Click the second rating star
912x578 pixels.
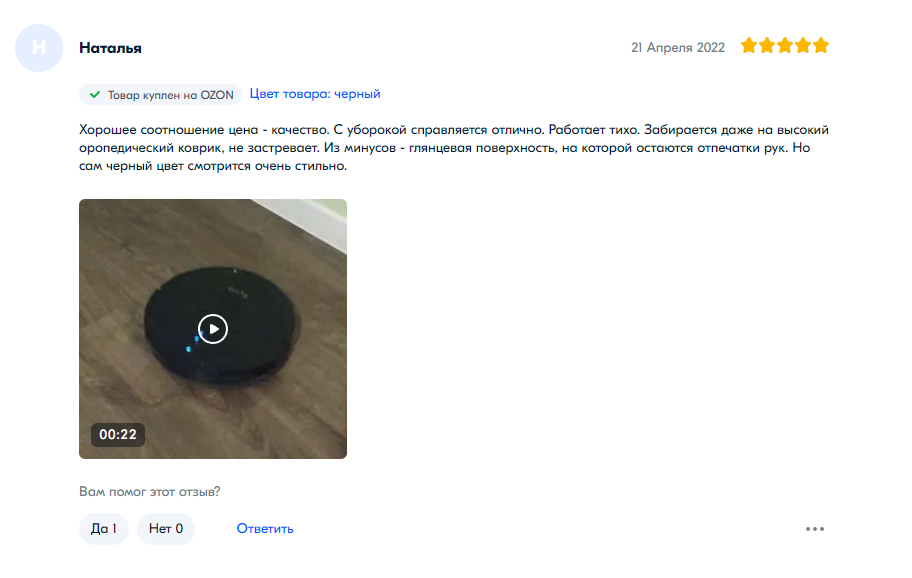point(767,45)
